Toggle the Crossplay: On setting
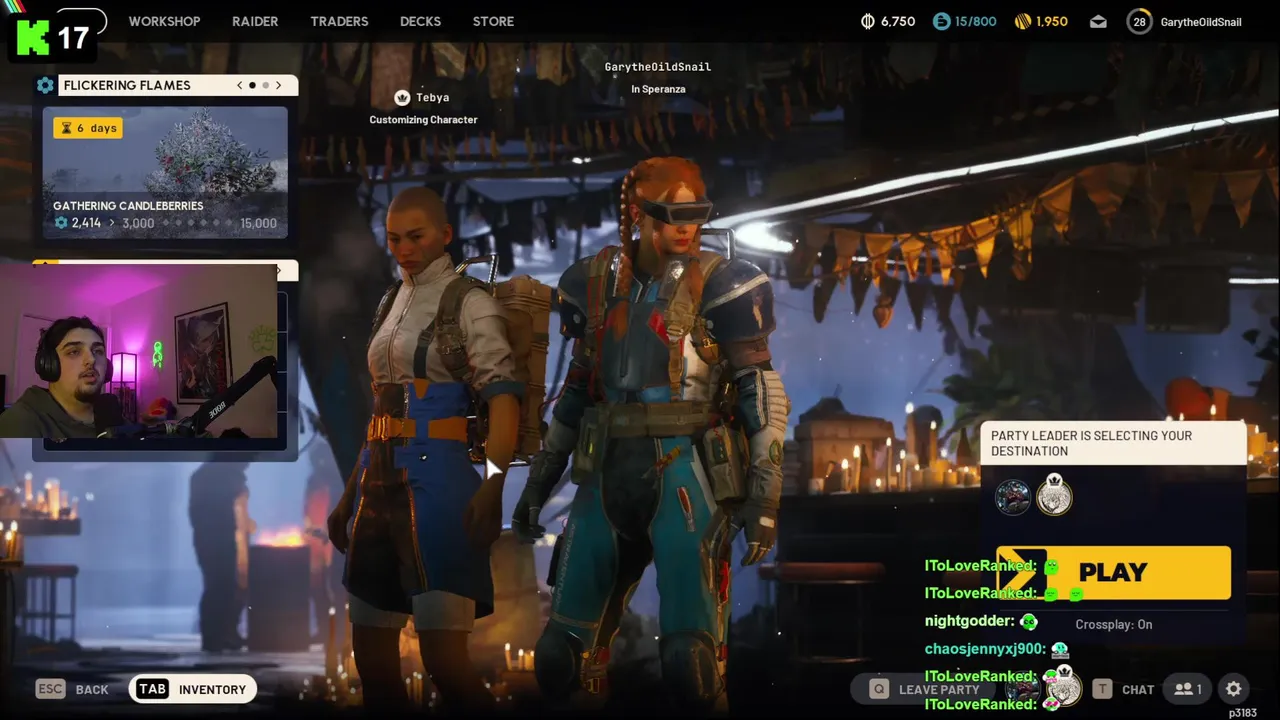The width and height of the screenshot is (1280, 720). pyautogui.click(x=1114, y=624)
